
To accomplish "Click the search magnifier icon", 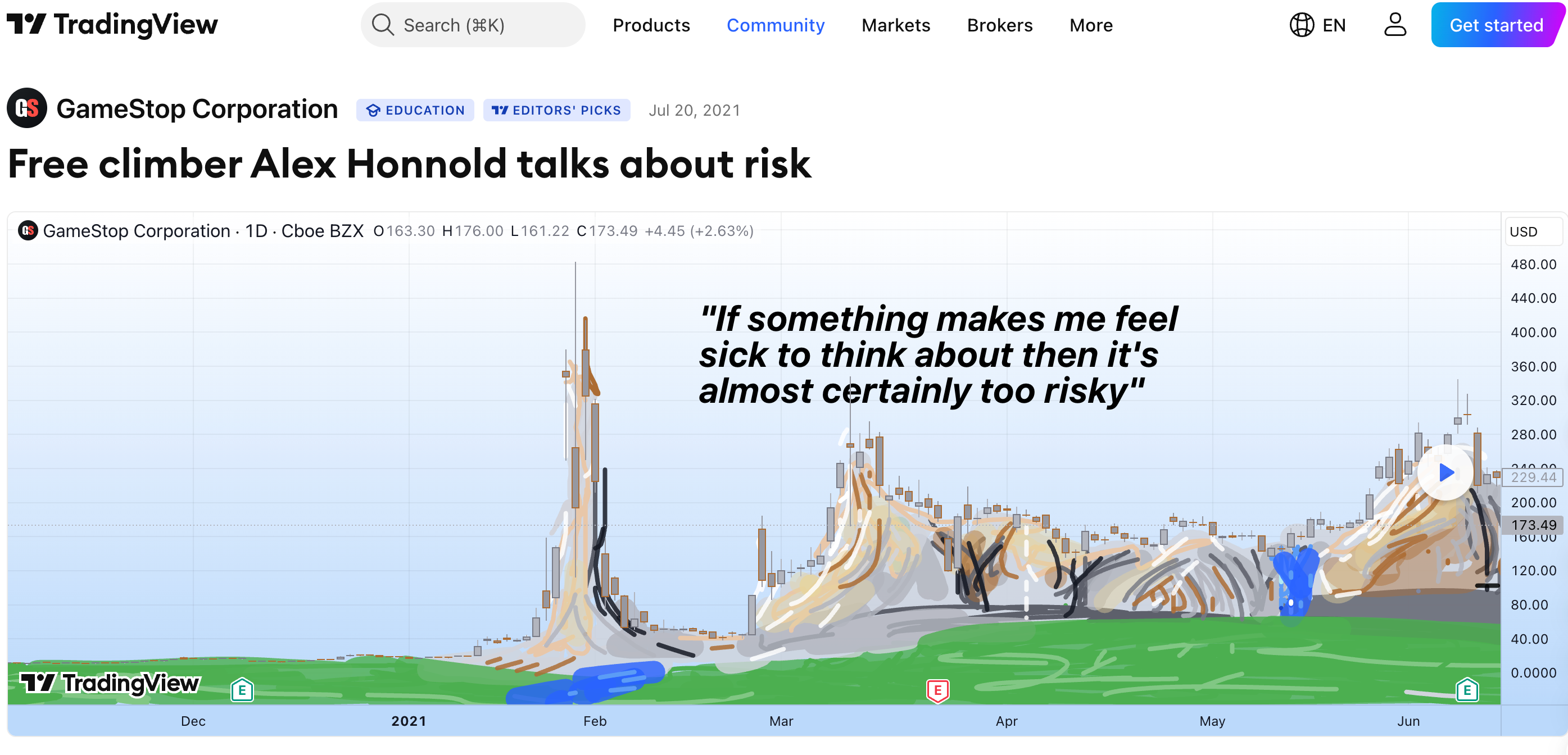I will 382,25.
